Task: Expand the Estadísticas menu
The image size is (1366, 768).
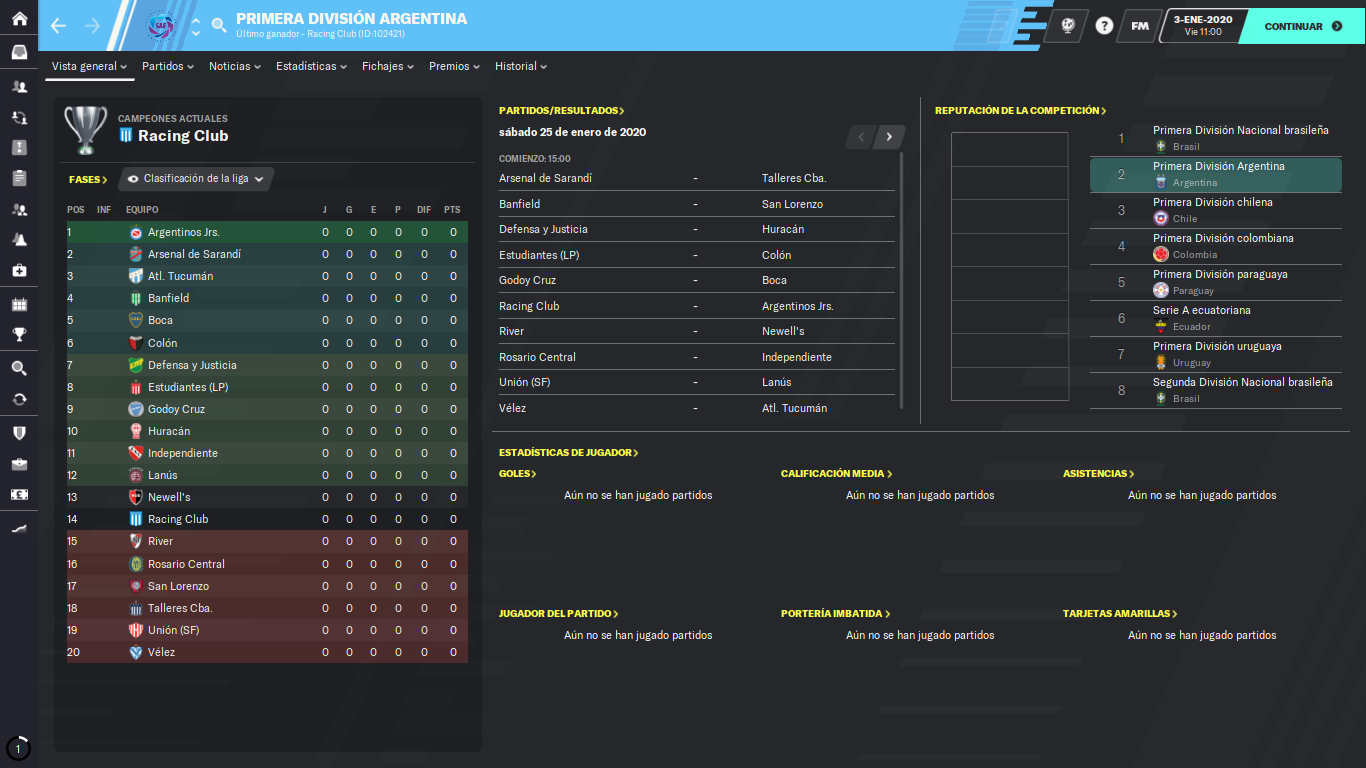Action: [312, 66]
